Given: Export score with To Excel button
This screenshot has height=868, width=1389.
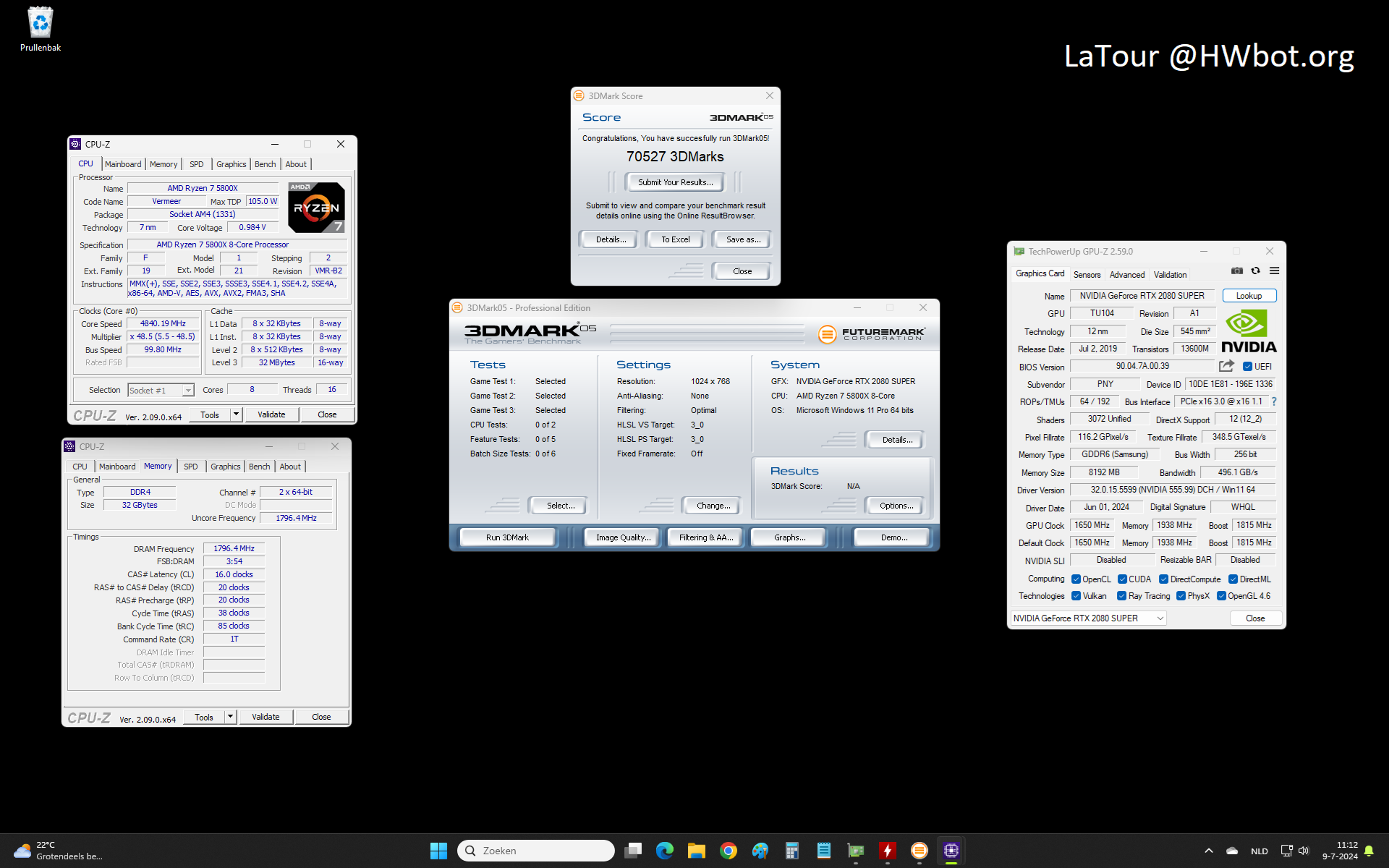Looking at the screenshot, I should coord(676,239).
